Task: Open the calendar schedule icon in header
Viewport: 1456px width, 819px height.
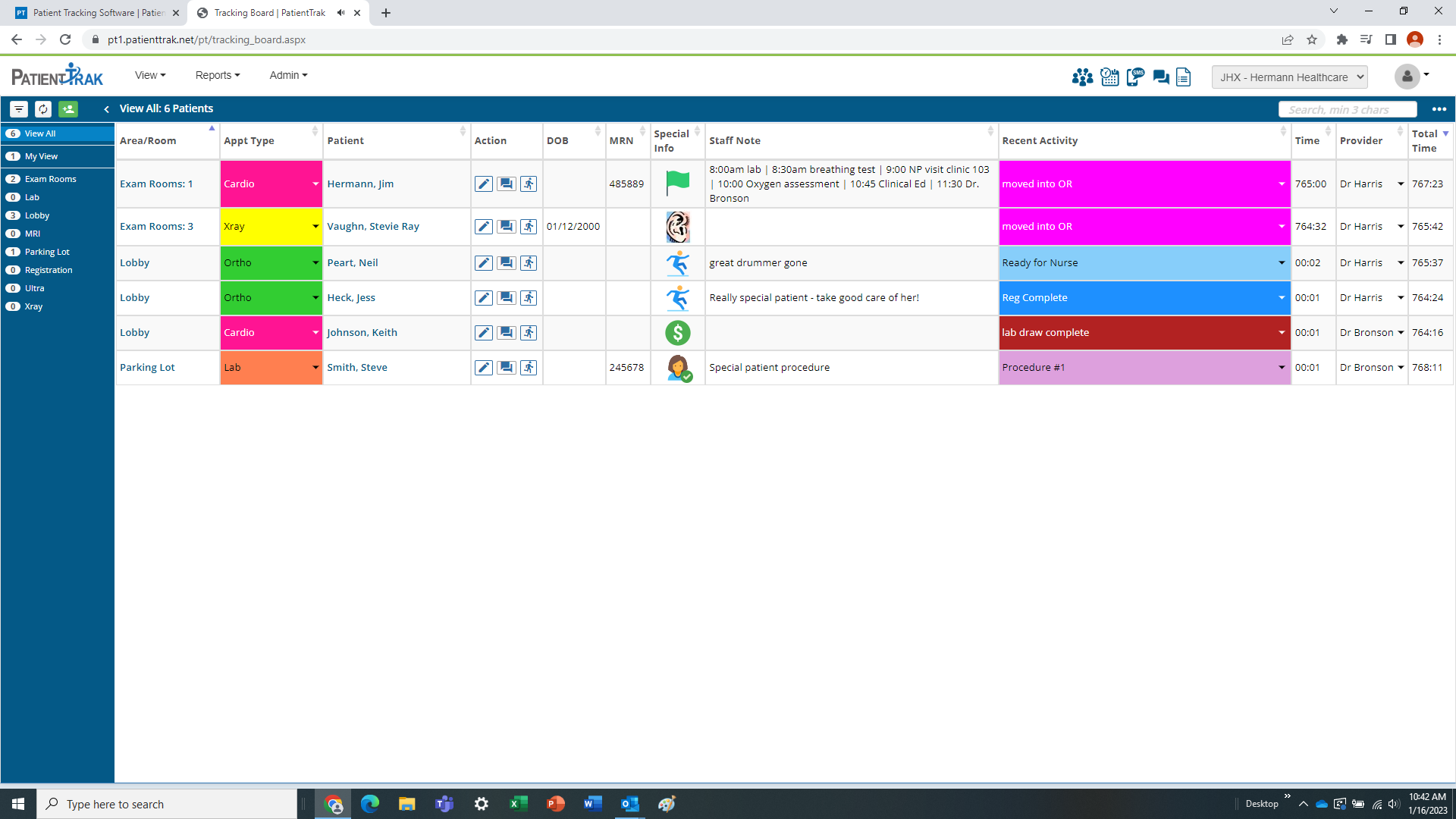Action: click(x=1109, y=77)
